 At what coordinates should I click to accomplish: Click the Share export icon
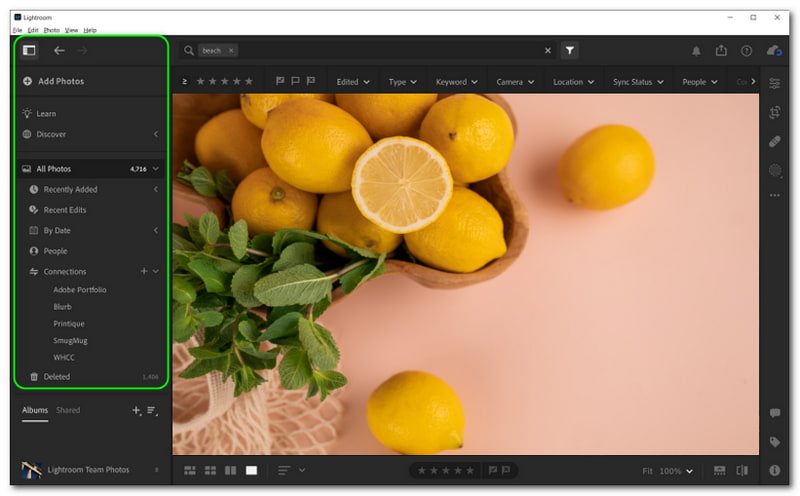point(721,50)
